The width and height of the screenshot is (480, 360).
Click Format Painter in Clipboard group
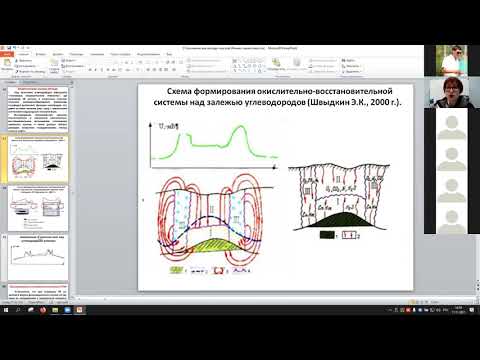pos(30,71)
